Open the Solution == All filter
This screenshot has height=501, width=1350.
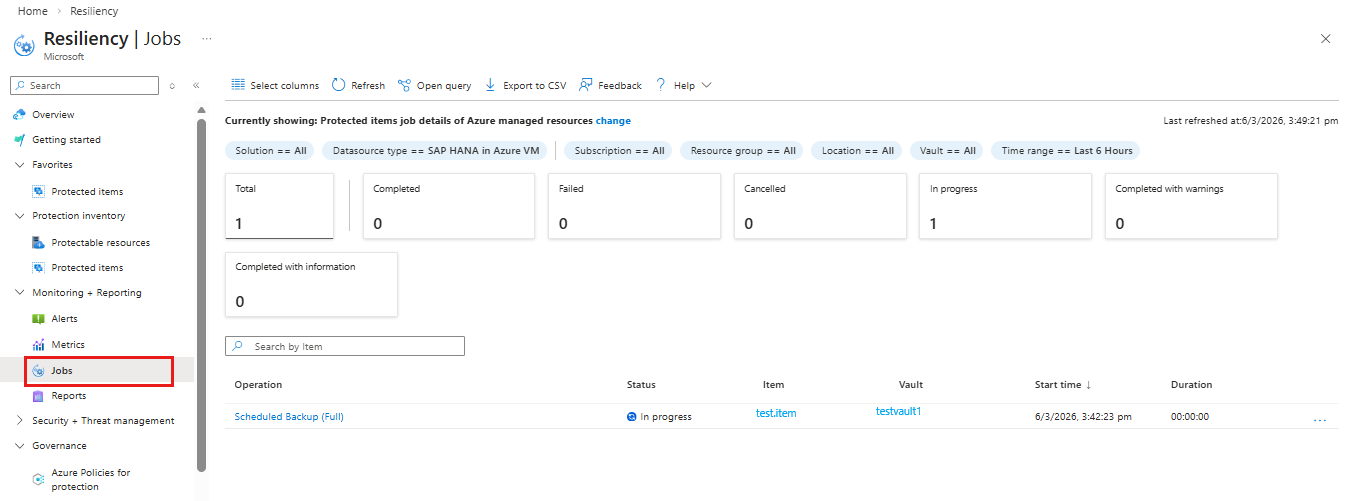[270, 151]
